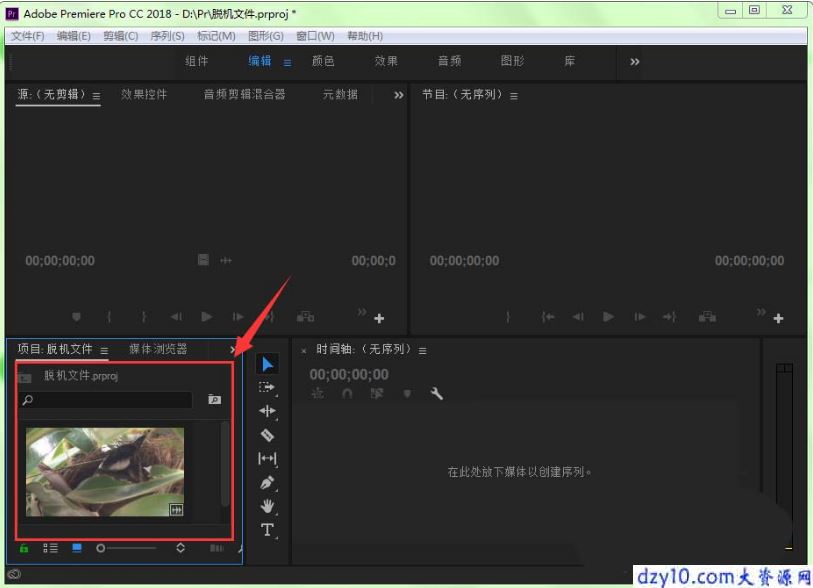The image size is (813, 588).
Task: Step back one frame in Source monitor
Action: [176, 316]
